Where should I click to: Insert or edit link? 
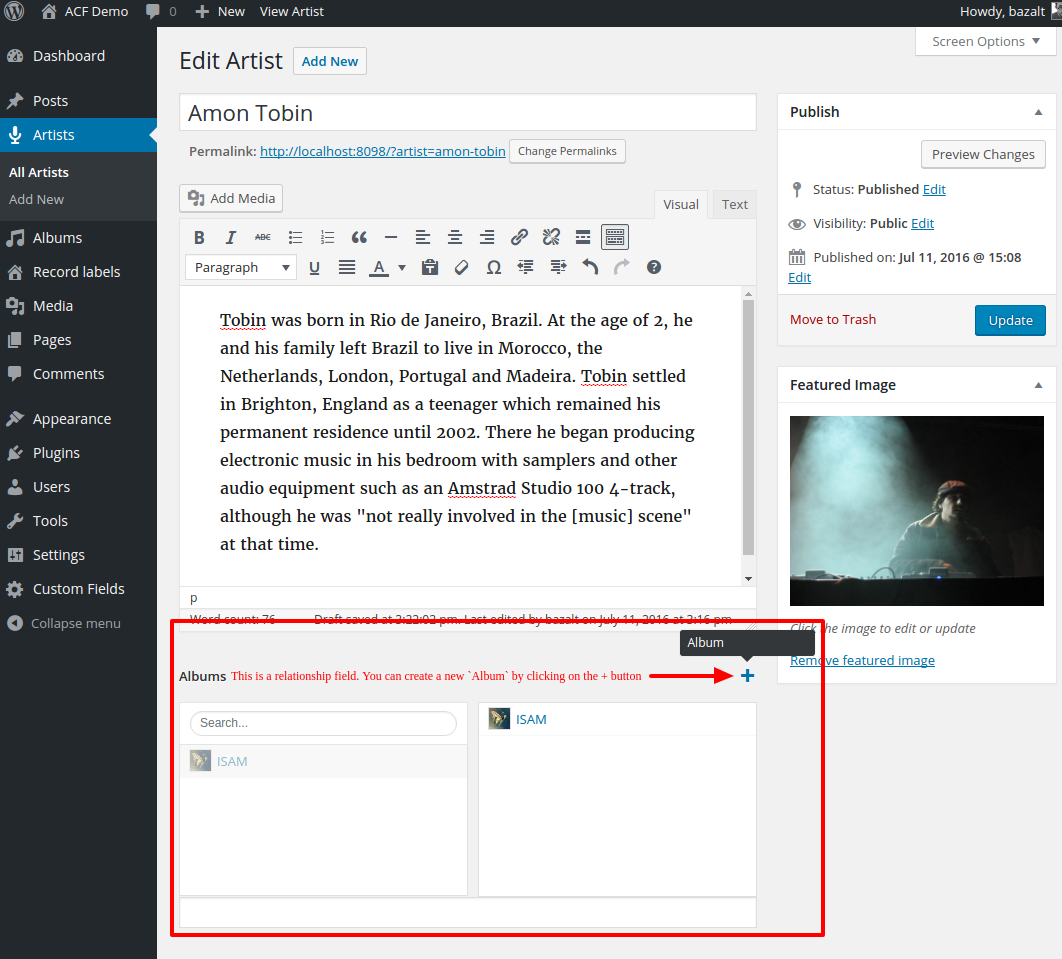click(519, 238)
